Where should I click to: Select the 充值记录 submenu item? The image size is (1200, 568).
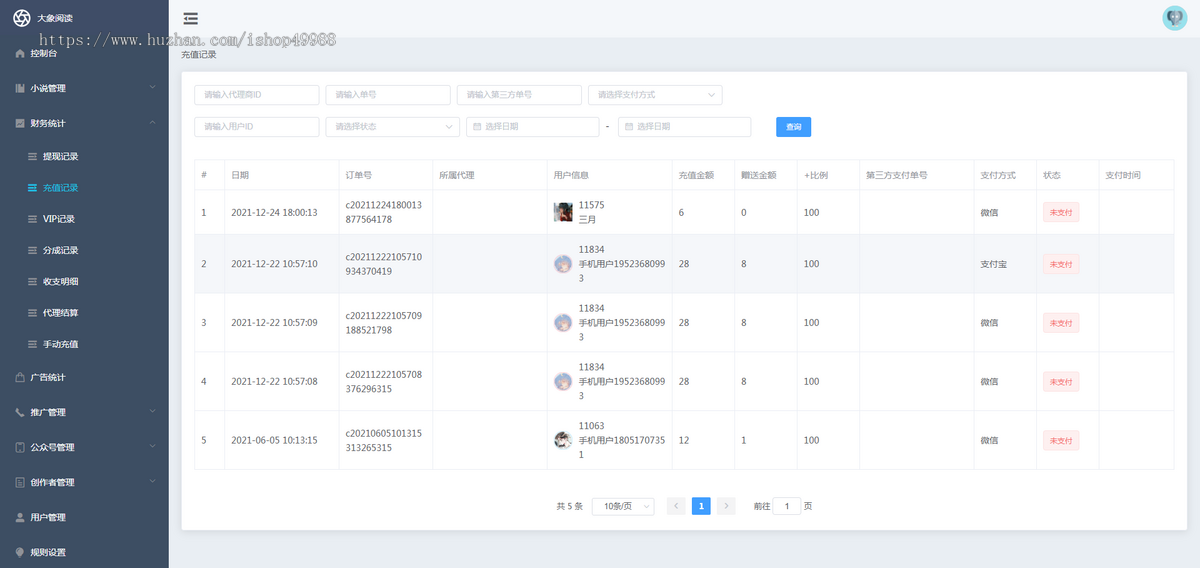click(84, 188)
